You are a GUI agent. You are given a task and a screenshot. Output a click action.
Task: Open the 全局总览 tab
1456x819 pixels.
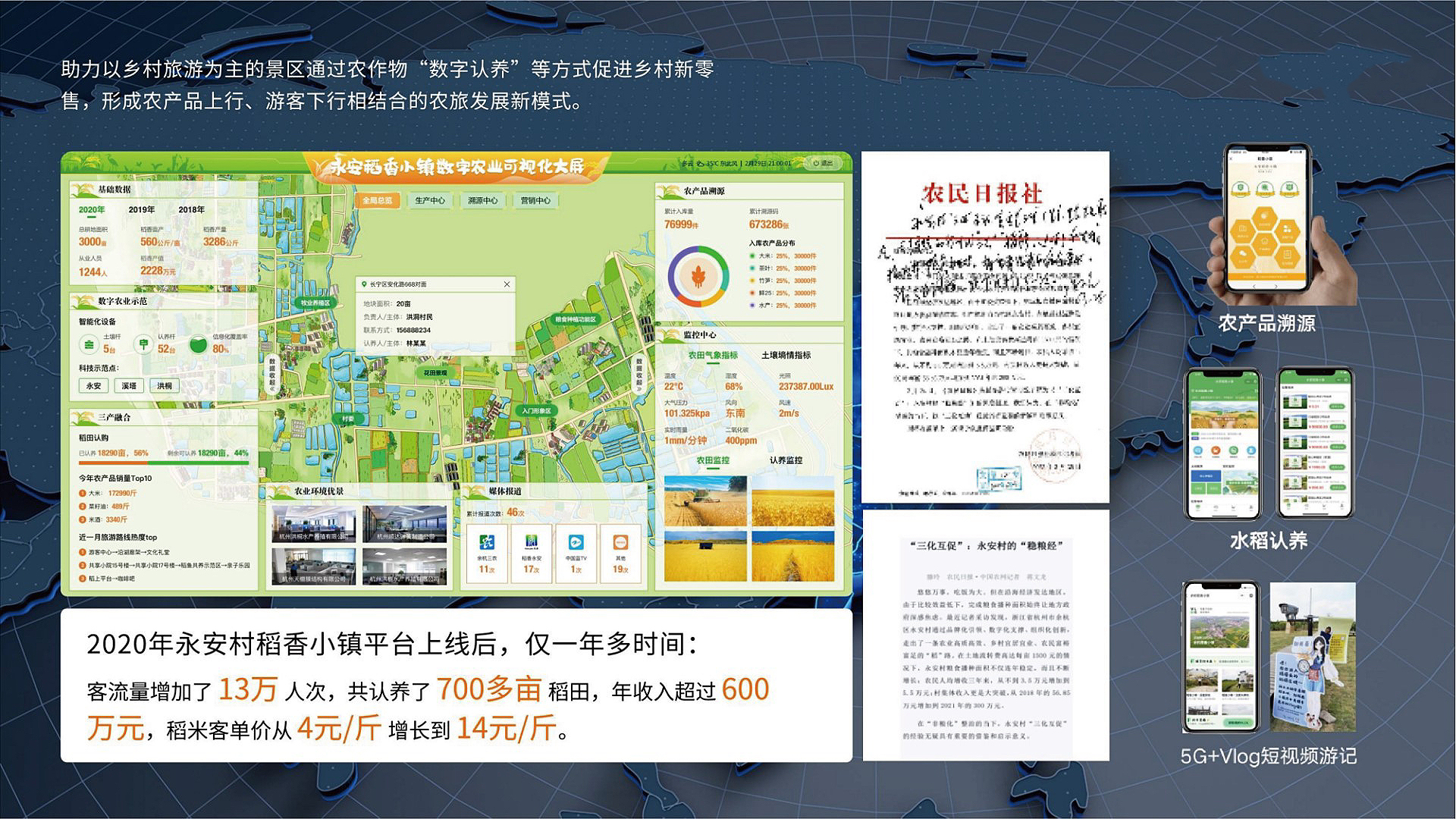click(x=378, y=200)
